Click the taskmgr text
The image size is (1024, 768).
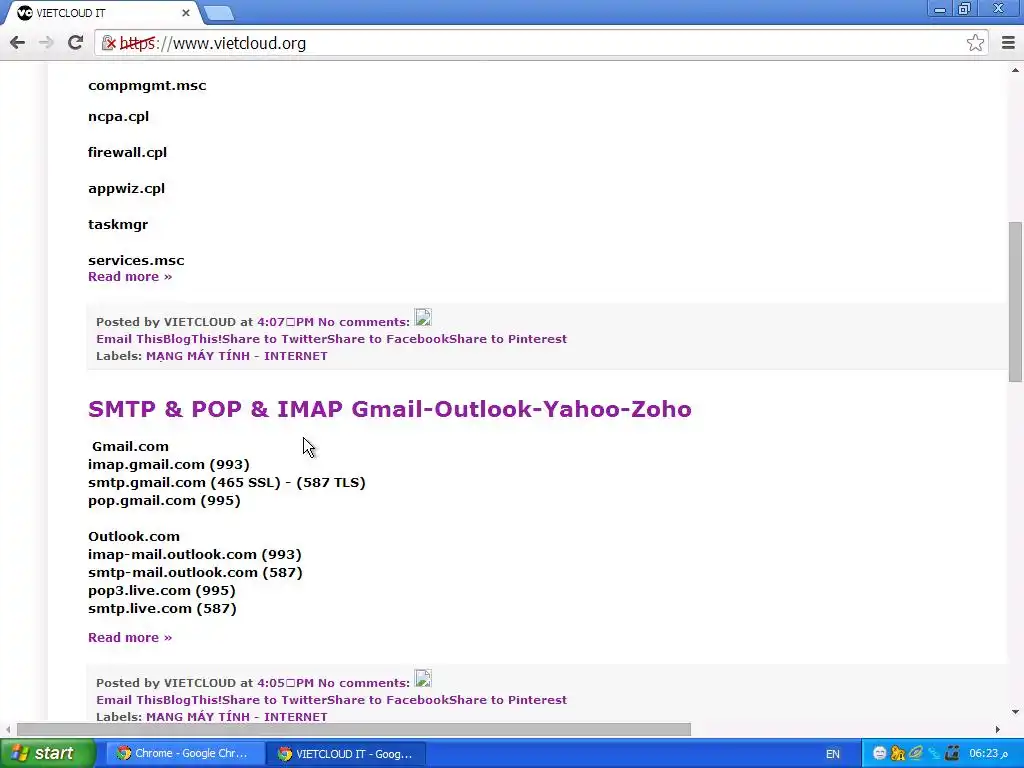pyautogui.click(x=118, y=225)
